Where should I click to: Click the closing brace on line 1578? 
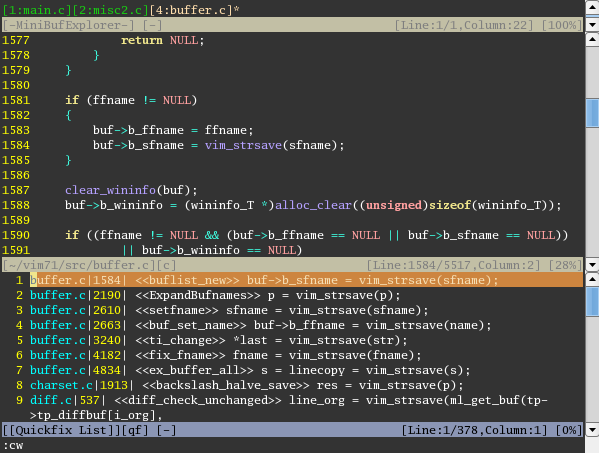pos(96,55)
